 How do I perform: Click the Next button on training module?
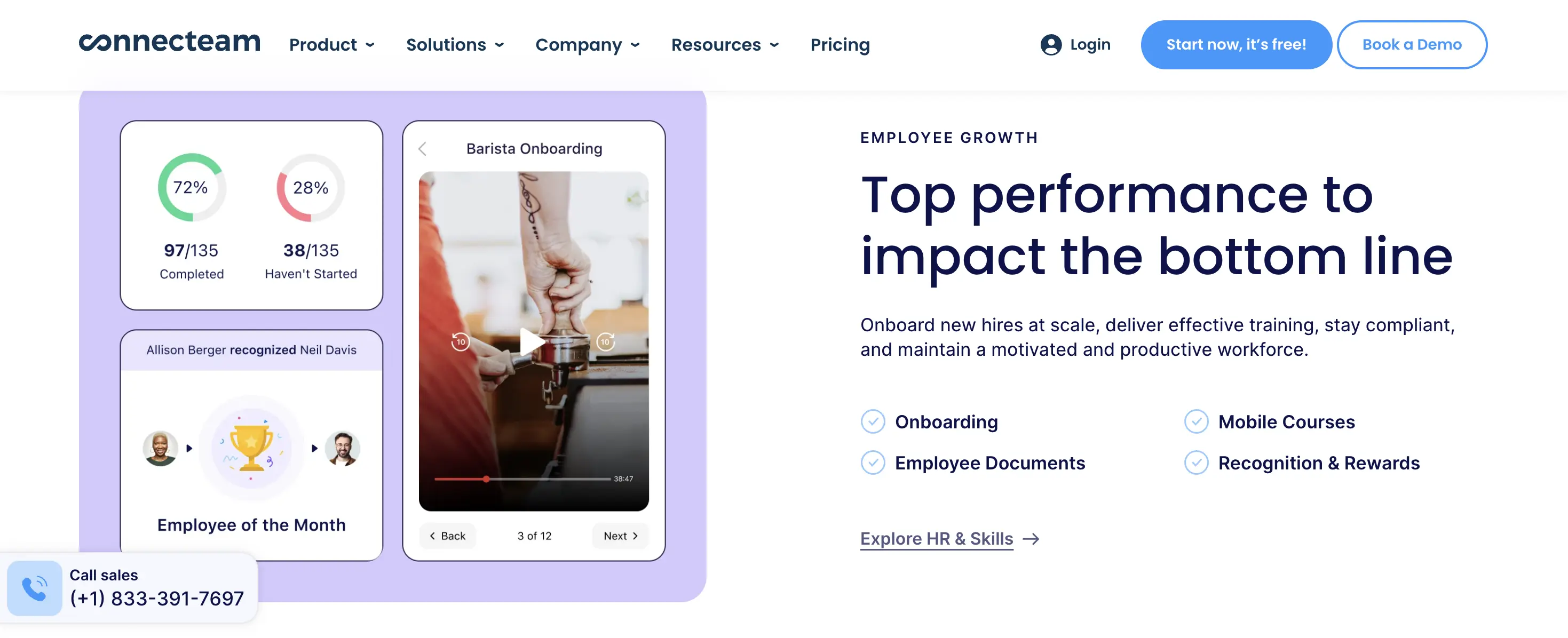coord(619,536)
